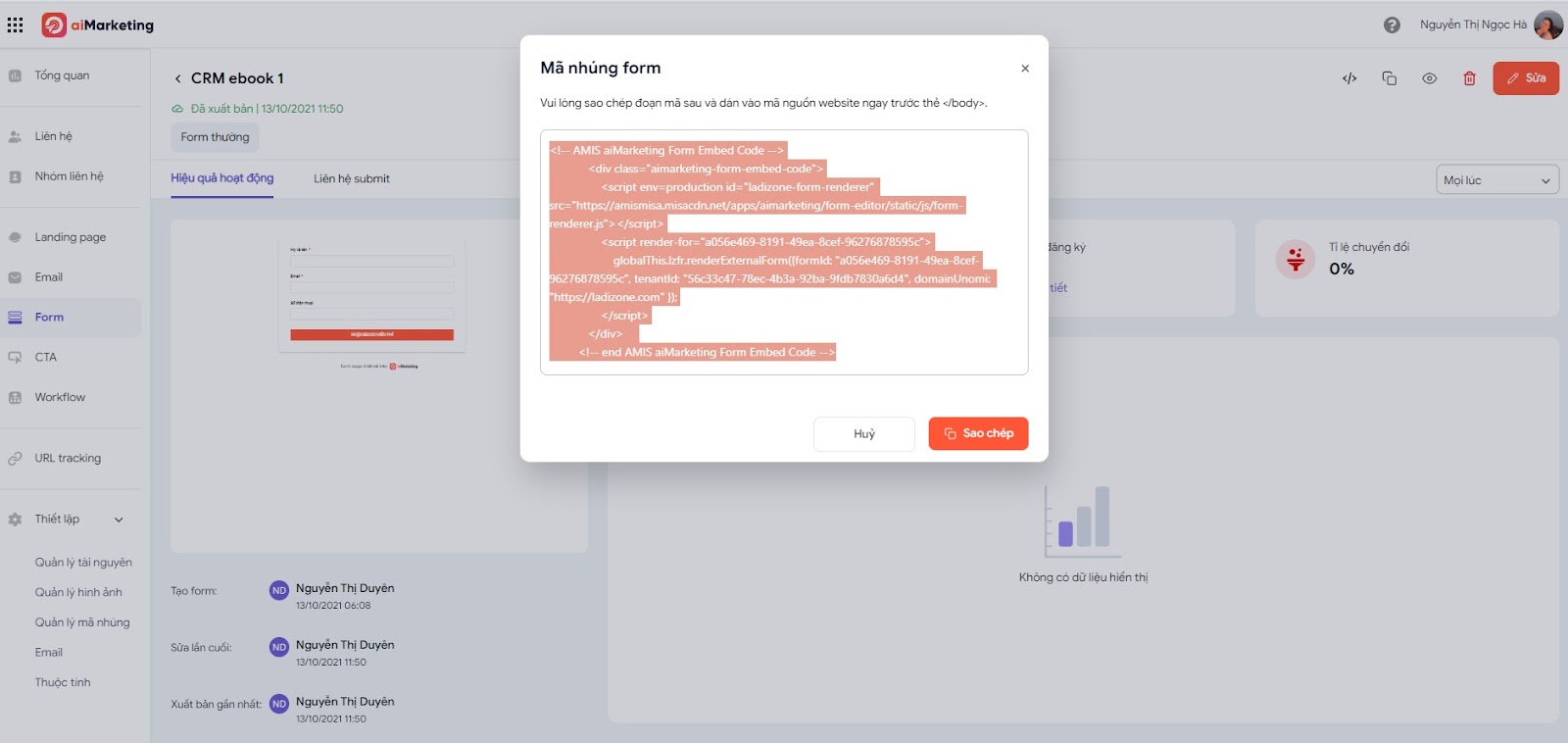
Task: Open the app launcher grid icon
Action: [x=15, y=25]
